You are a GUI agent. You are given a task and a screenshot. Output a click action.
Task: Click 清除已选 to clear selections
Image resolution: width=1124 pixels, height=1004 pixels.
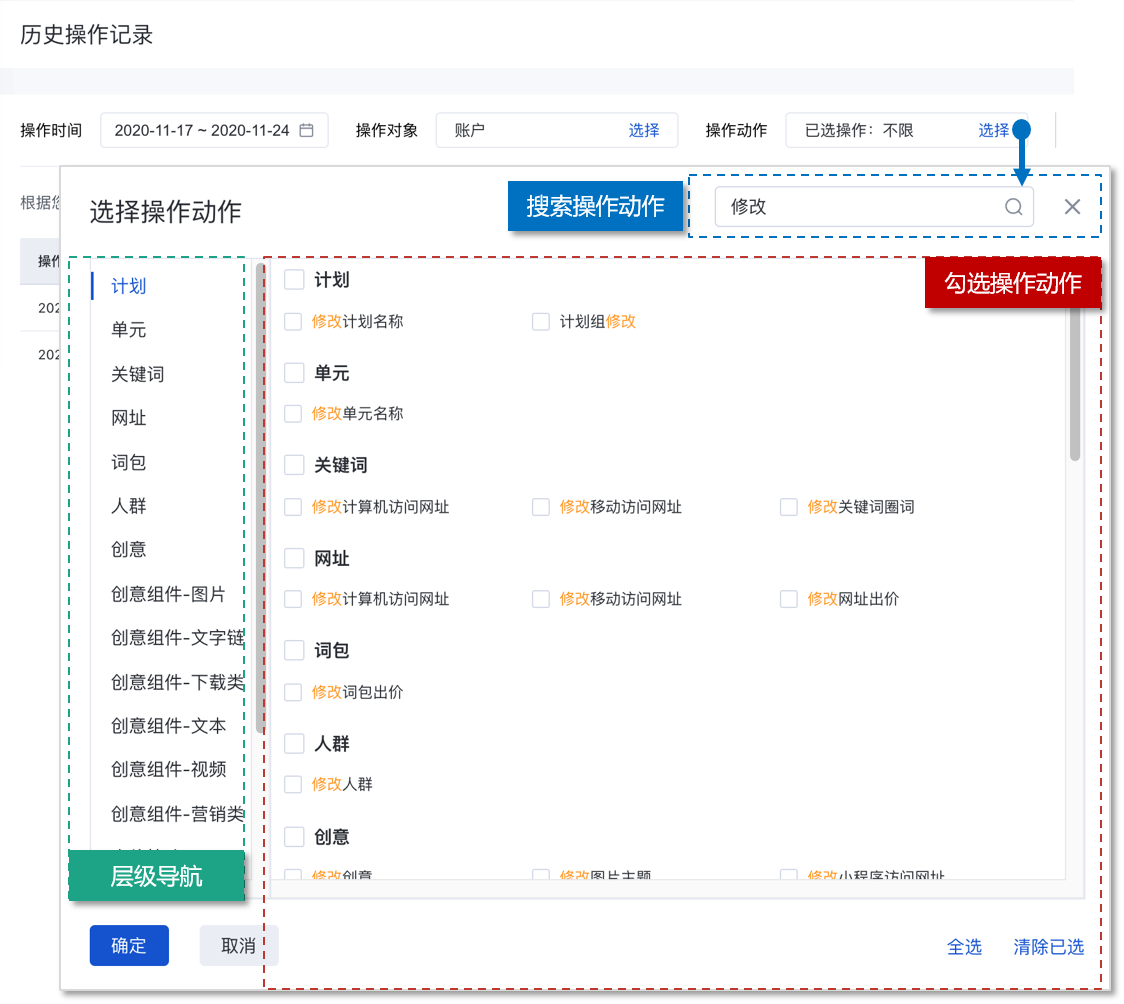coord(1048,947)
